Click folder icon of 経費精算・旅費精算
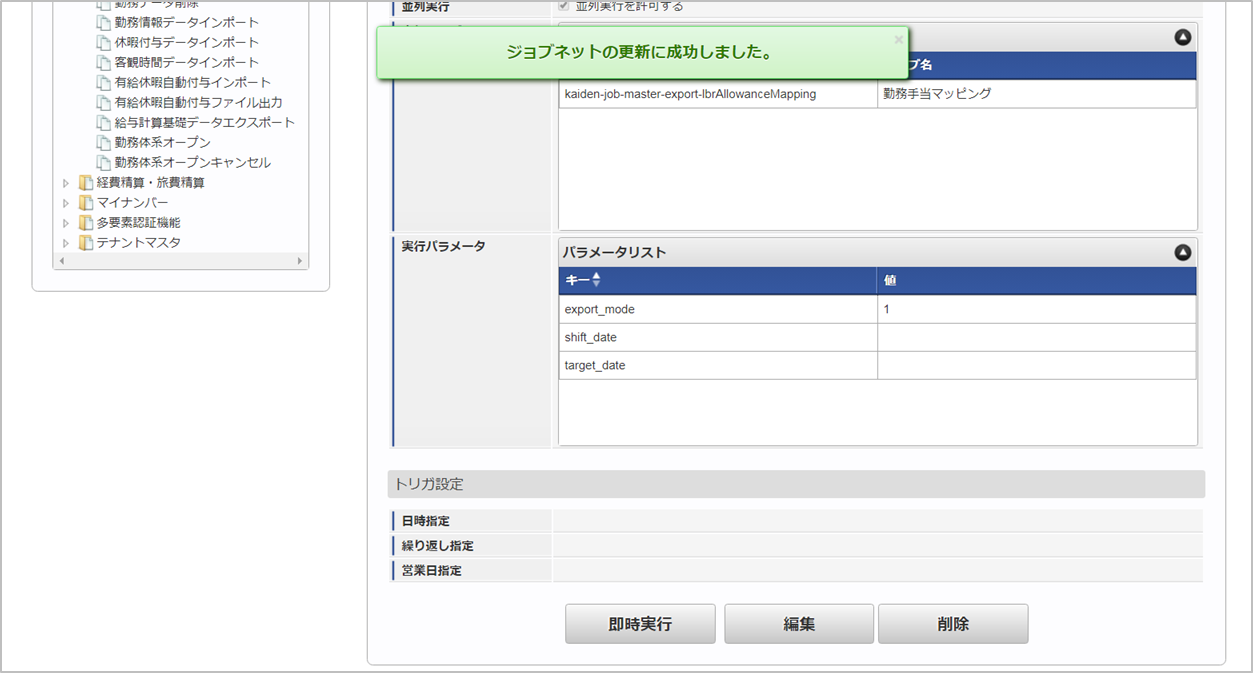Viewport: 1253px width, 673px height. [86, 183]
